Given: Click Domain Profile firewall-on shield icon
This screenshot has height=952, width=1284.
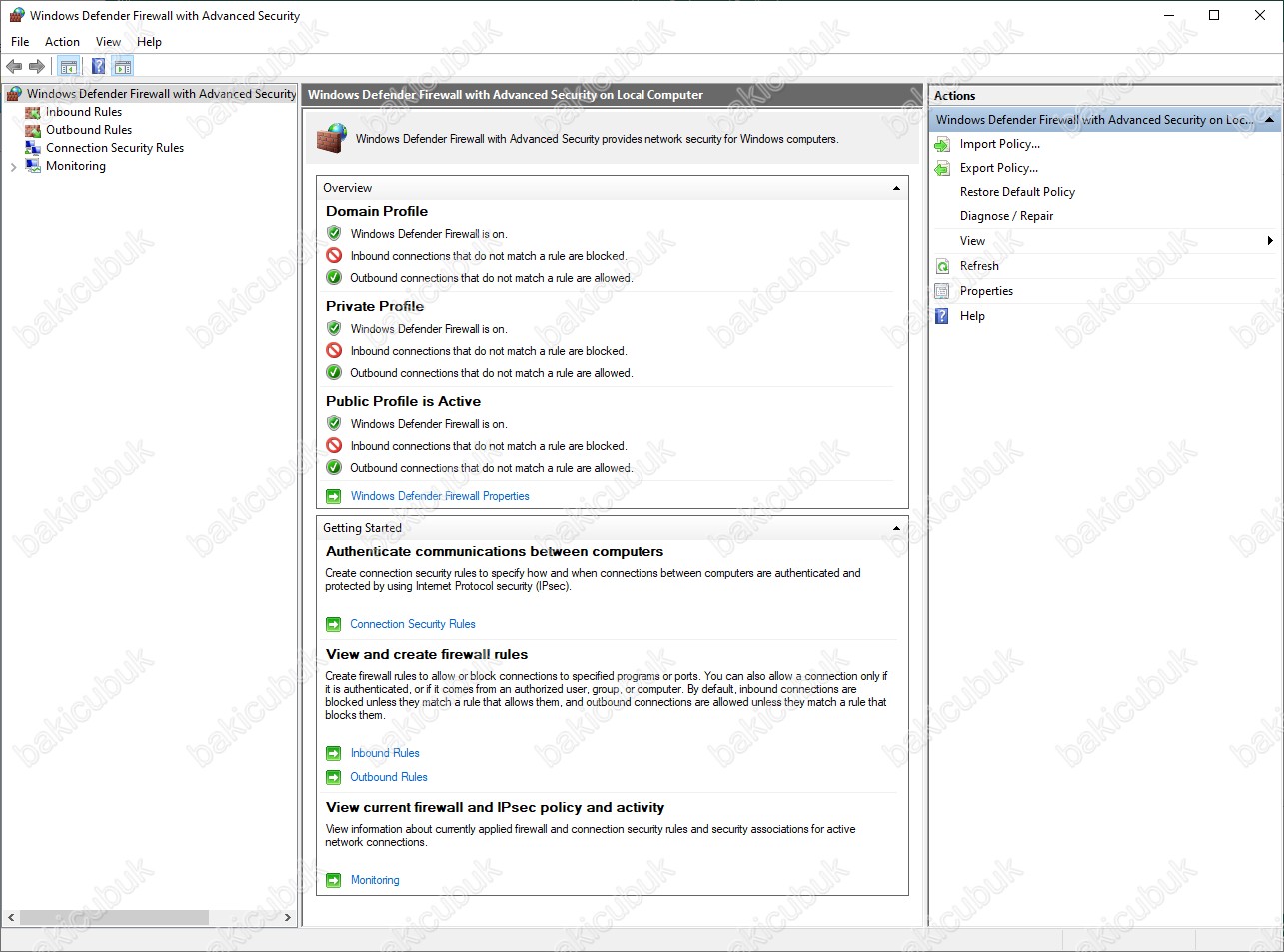Looking at the screenshot, I should click(x=334, y=233).
